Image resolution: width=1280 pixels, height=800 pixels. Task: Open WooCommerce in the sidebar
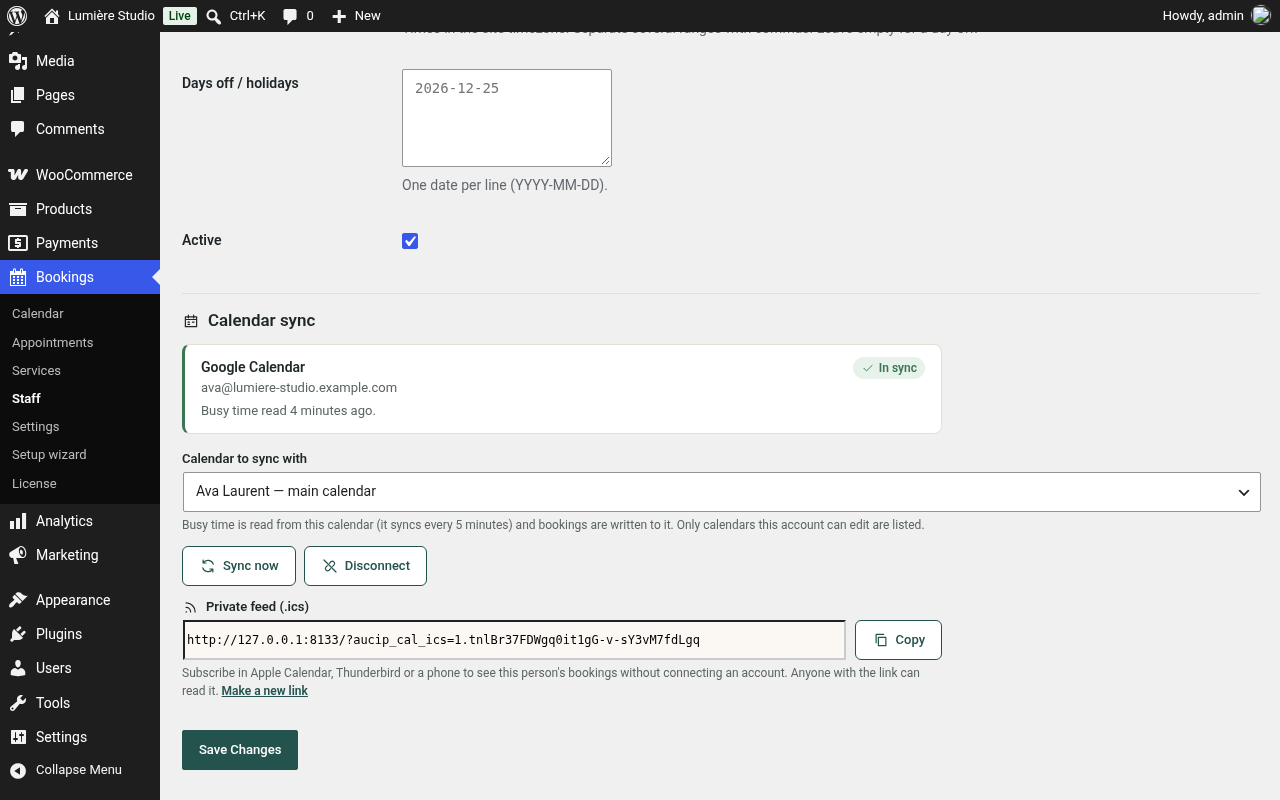[x=80, y=175]
